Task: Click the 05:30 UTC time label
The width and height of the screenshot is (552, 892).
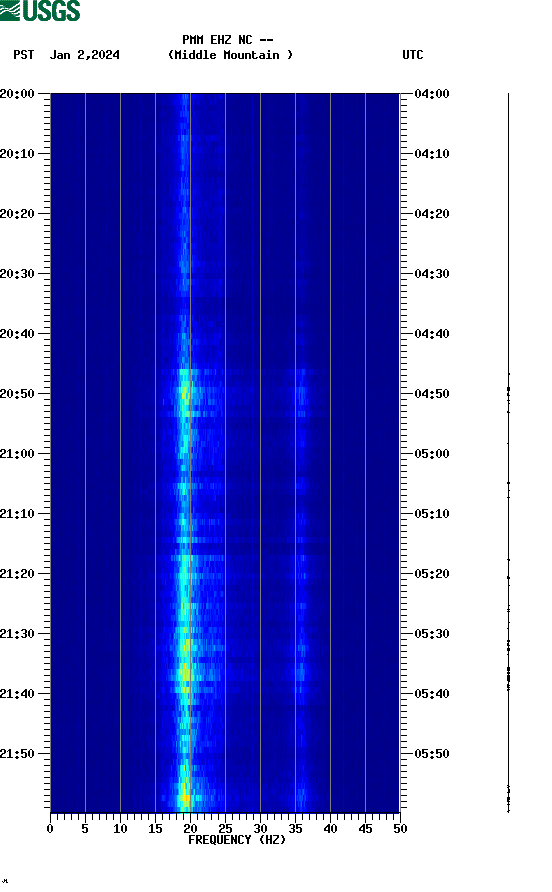Action: (x=432, y=634)
